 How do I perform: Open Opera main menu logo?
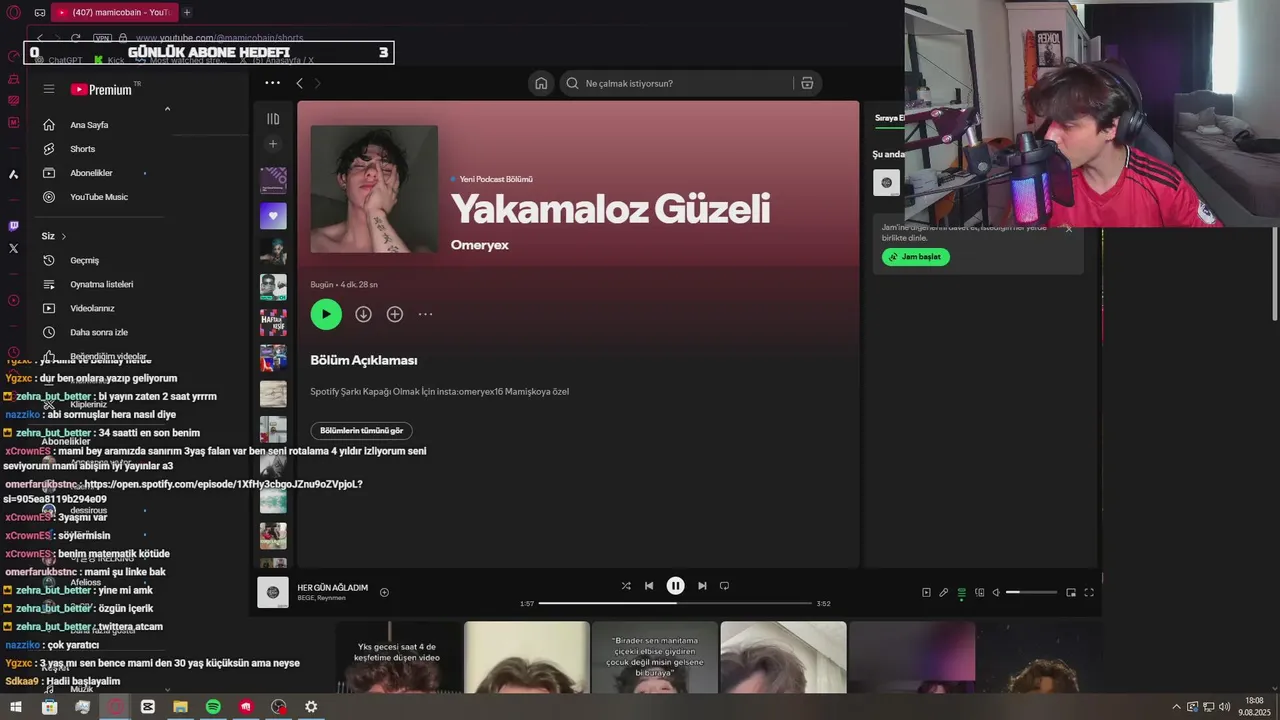[x=13, y=12]
